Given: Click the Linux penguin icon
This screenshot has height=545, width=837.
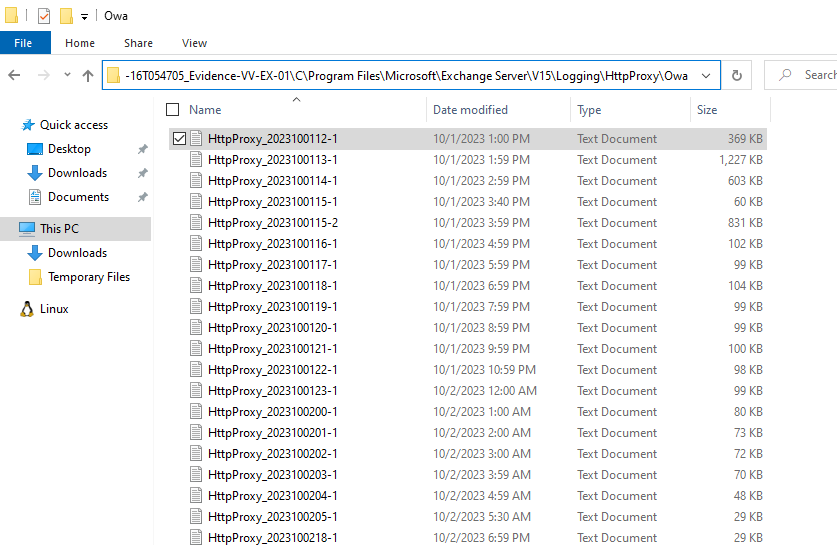Looking at the screenshot, I should (27, 309).
